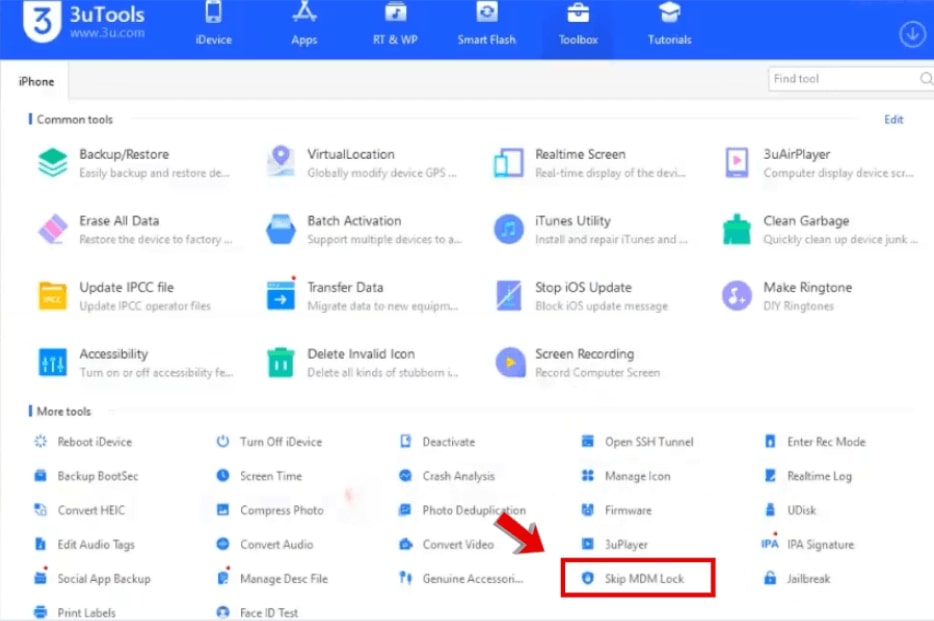Open Compress Photo tool
Image resolution: width=934 pixels, height=621 pixels.
270,510
